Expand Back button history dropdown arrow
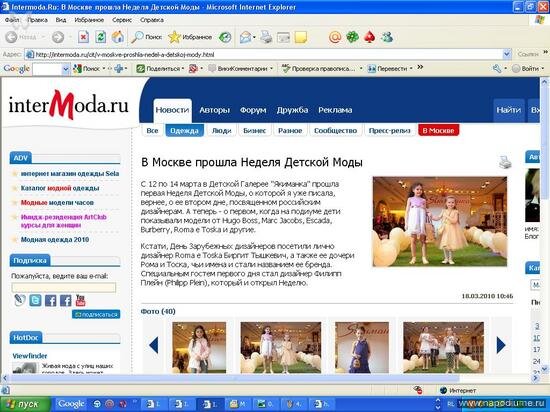This screenshot has height=412, width=550. point(43,37)
